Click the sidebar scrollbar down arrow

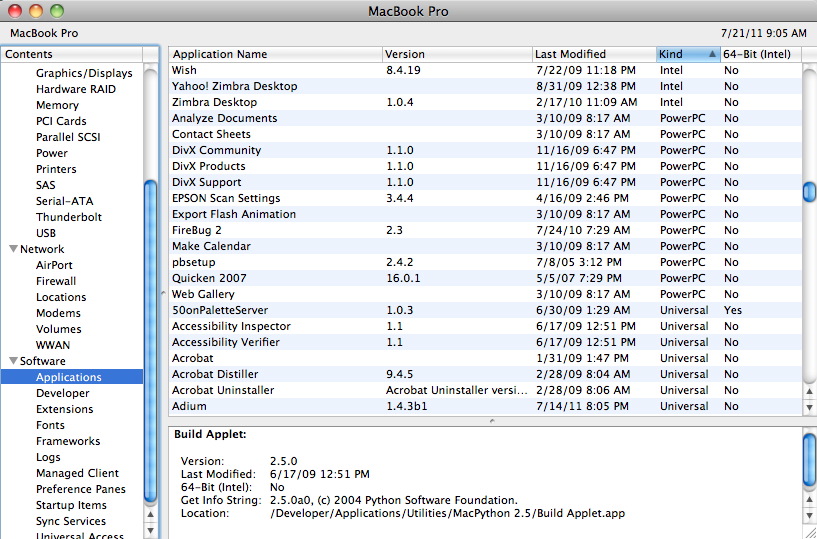click(x=151, y=531)
